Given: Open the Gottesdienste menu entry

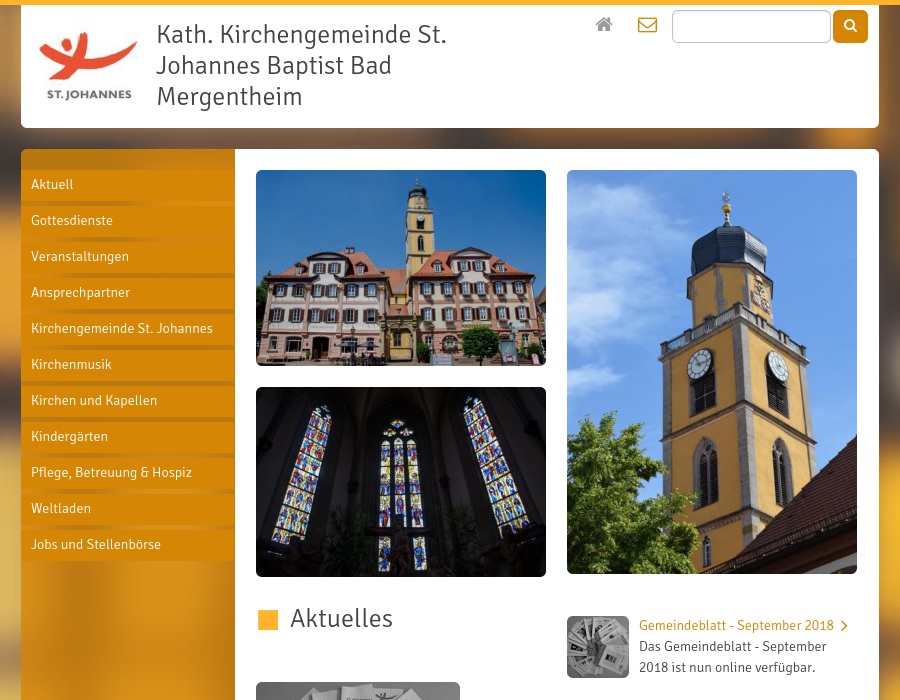Looking at the screenshot, I should click(72, 220).
